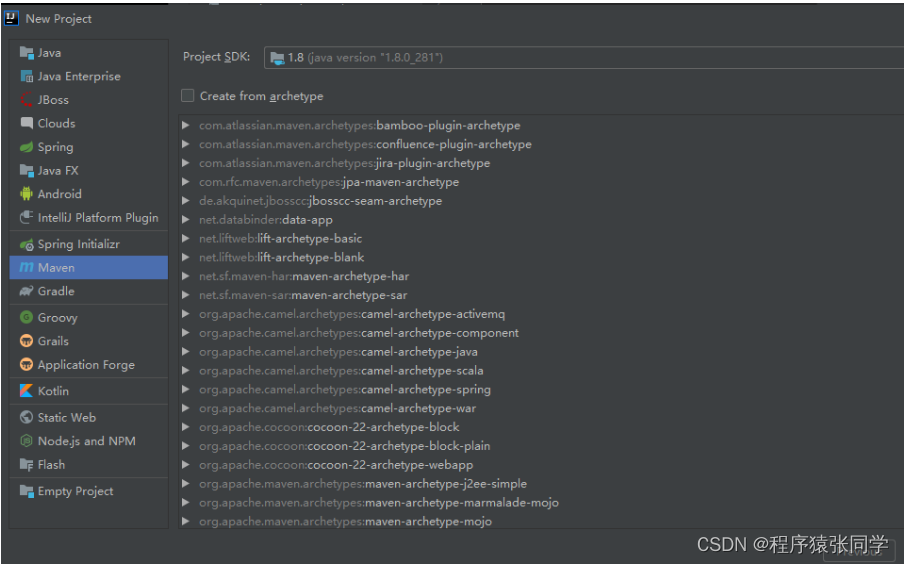Click the Clouds speech-bubble icon
The width and height of the screenshot is (904, 564).
point(27,123)
